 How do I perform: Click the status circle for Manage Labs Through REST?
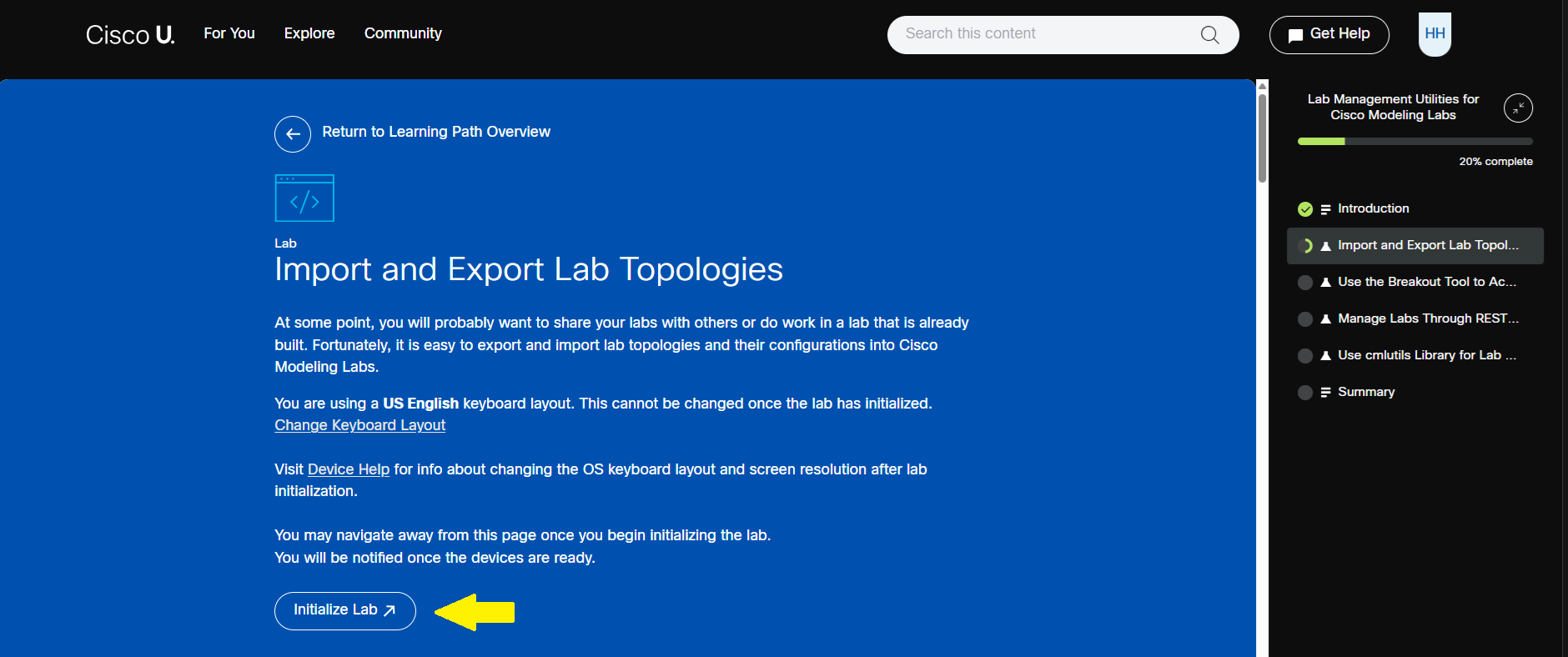point(1305,319)
